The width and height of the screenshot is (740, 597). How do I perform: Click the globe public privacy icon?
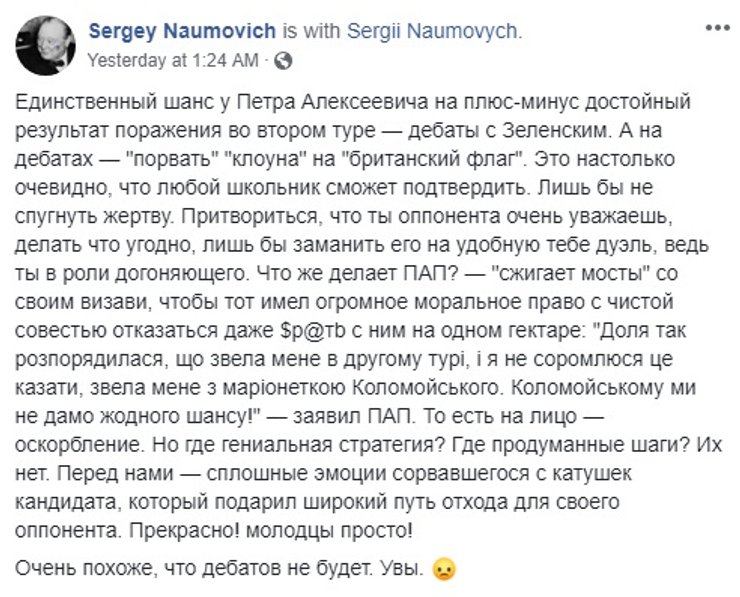coord(283,61)
